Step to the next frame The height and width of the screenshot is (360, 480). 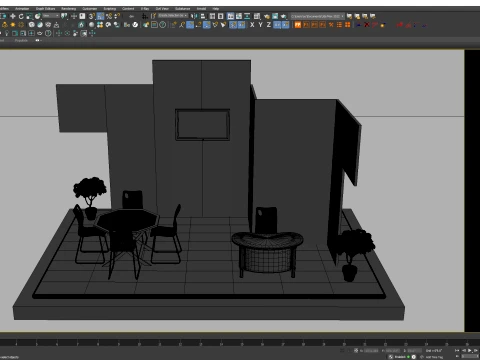476,351
